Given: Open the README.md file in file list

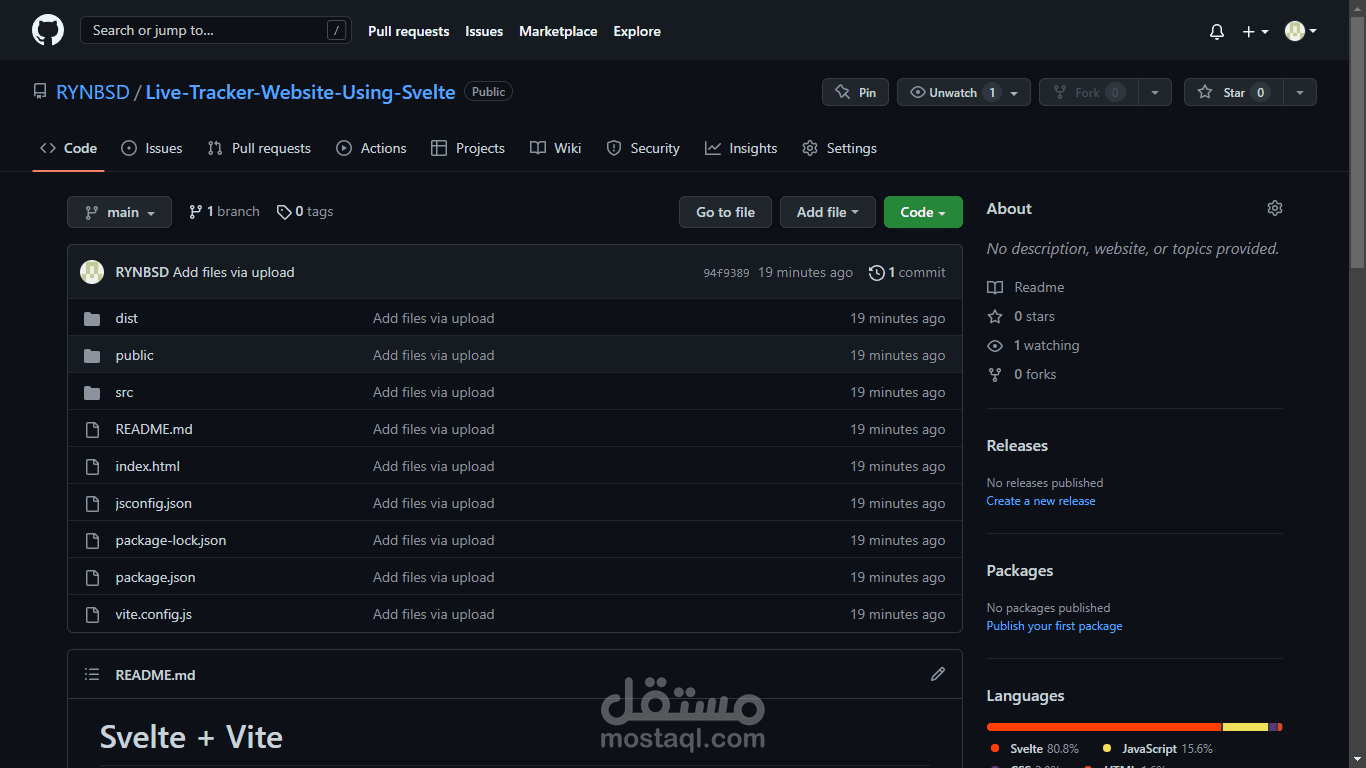Looking at the screenshot, I should [154, 429].
